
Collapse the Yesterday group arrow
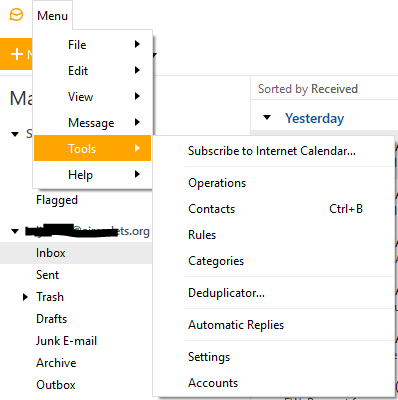point(267,117)
